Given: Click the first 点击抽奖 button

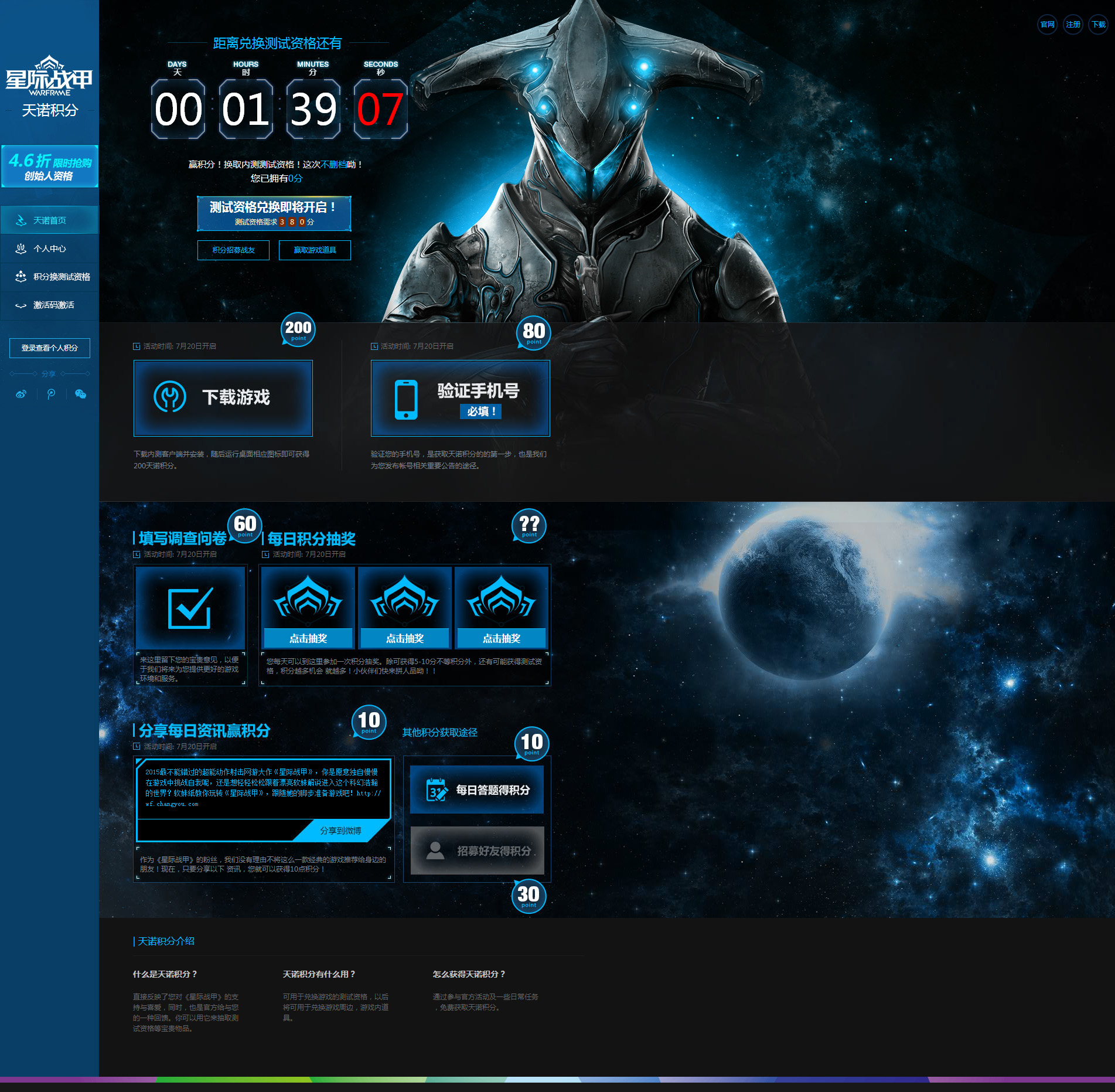Looking at the screenshot, I should (308, 638).
